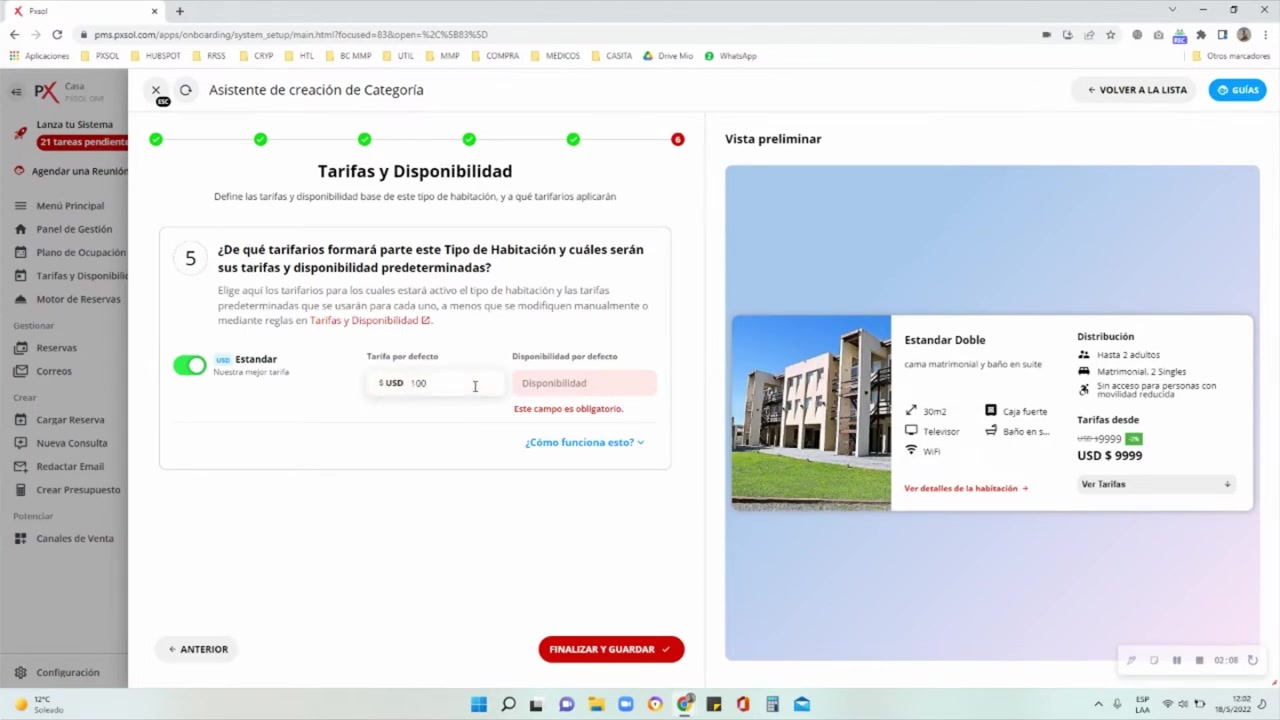Open Panel de Gestión from the sidebar

(73, 228)
